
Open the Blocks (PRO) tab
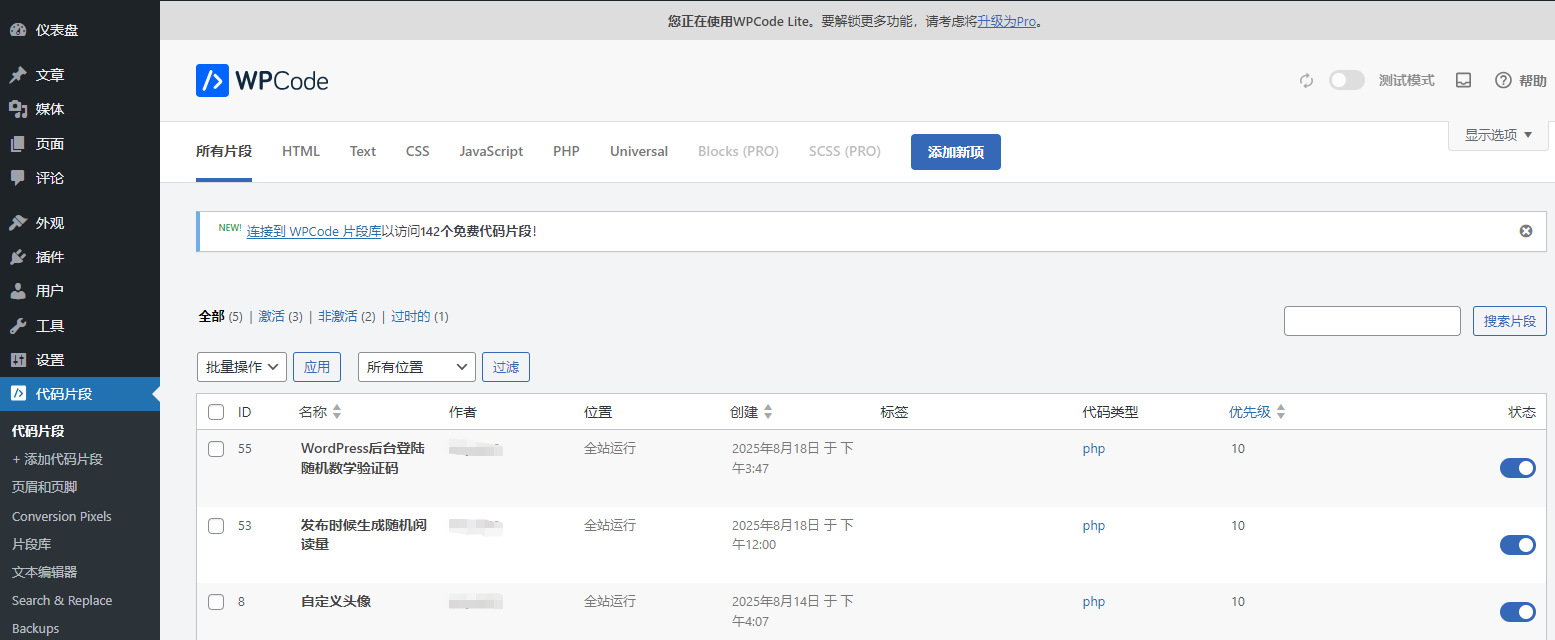[x=738, y=152]
